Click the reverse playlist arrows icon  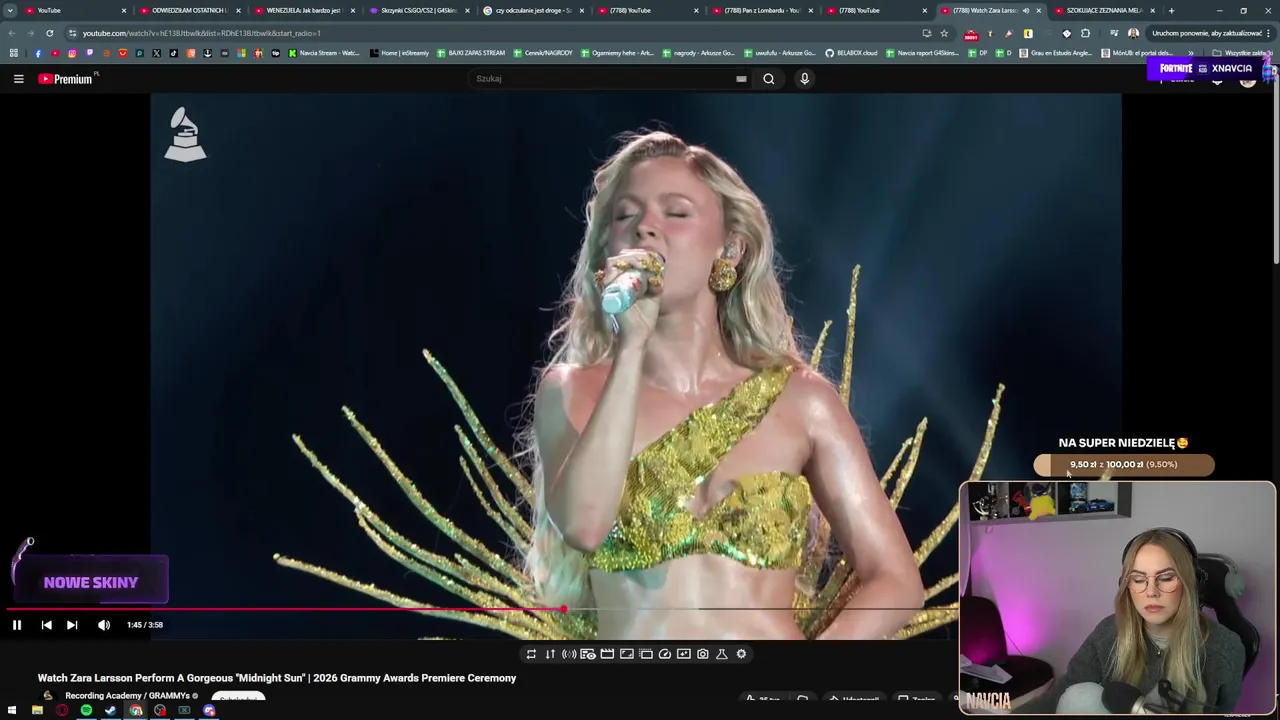(550, 654)
